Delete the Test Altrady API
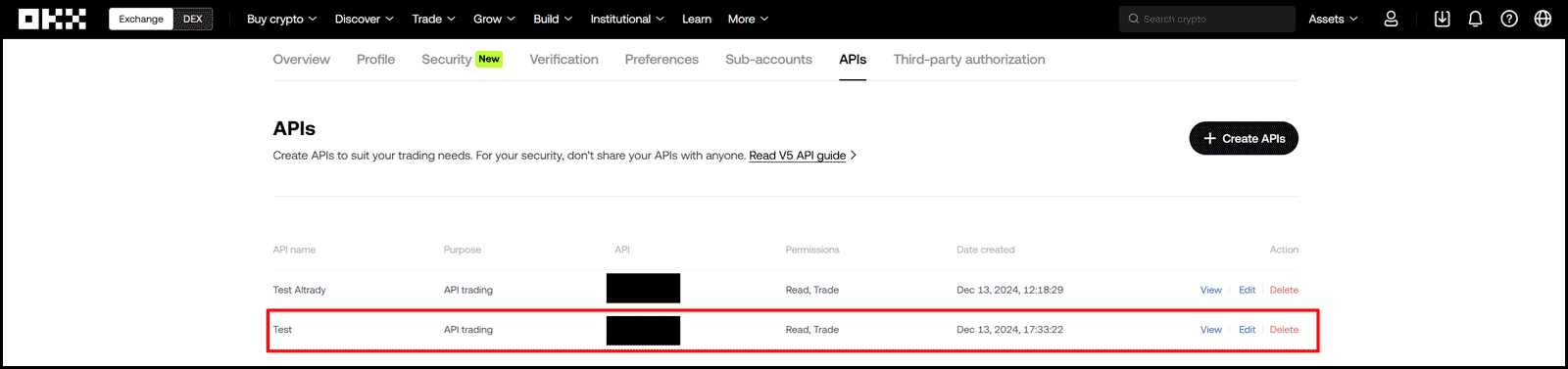The width and height of the screenshot is (1568, 369). (1284, 290)
